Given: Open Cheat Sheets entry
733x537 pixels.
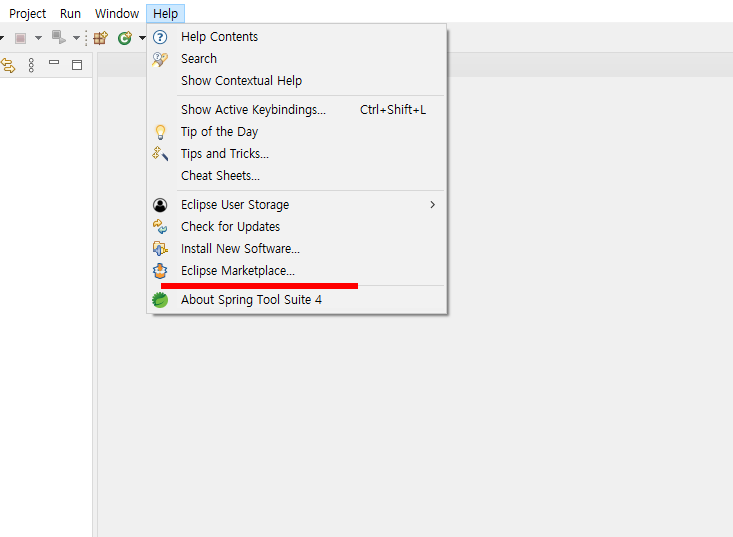Looking at the screenshot, I should point(296,175).
